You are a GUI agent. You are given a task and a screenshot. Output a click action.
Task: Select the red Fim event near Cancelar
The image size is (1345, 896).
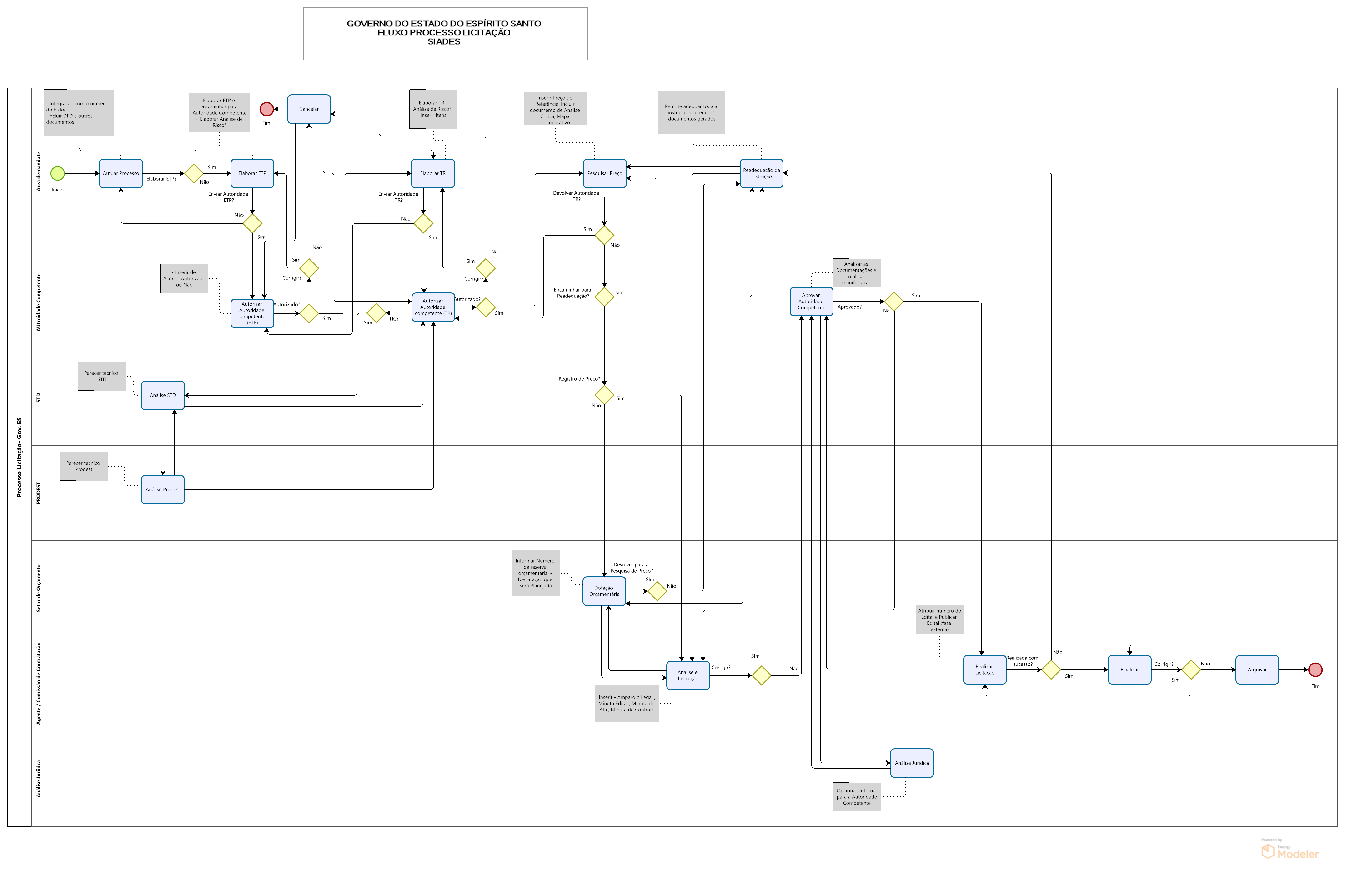pyautogui.click(x=266, y=109)
